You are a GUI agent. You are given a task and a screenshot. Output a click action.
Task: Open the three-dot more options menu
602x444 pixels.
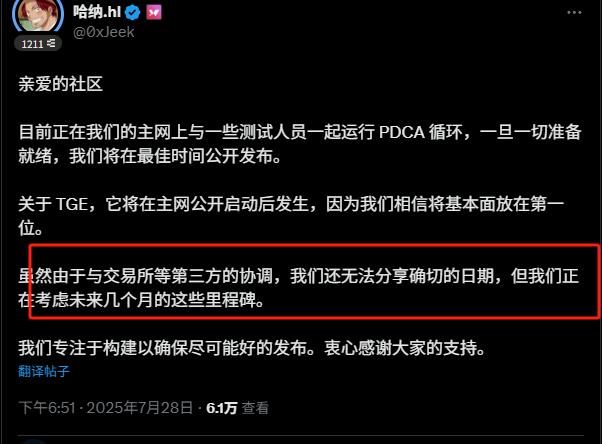point(574,13)
